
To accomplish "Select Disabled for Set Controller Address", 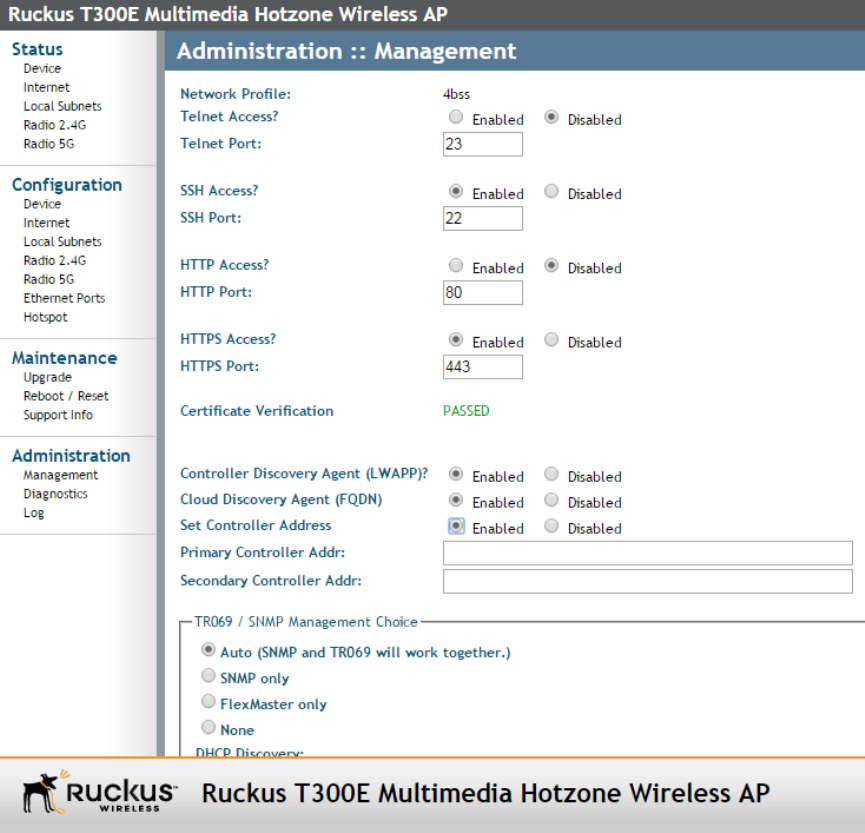I will point(551,526).
